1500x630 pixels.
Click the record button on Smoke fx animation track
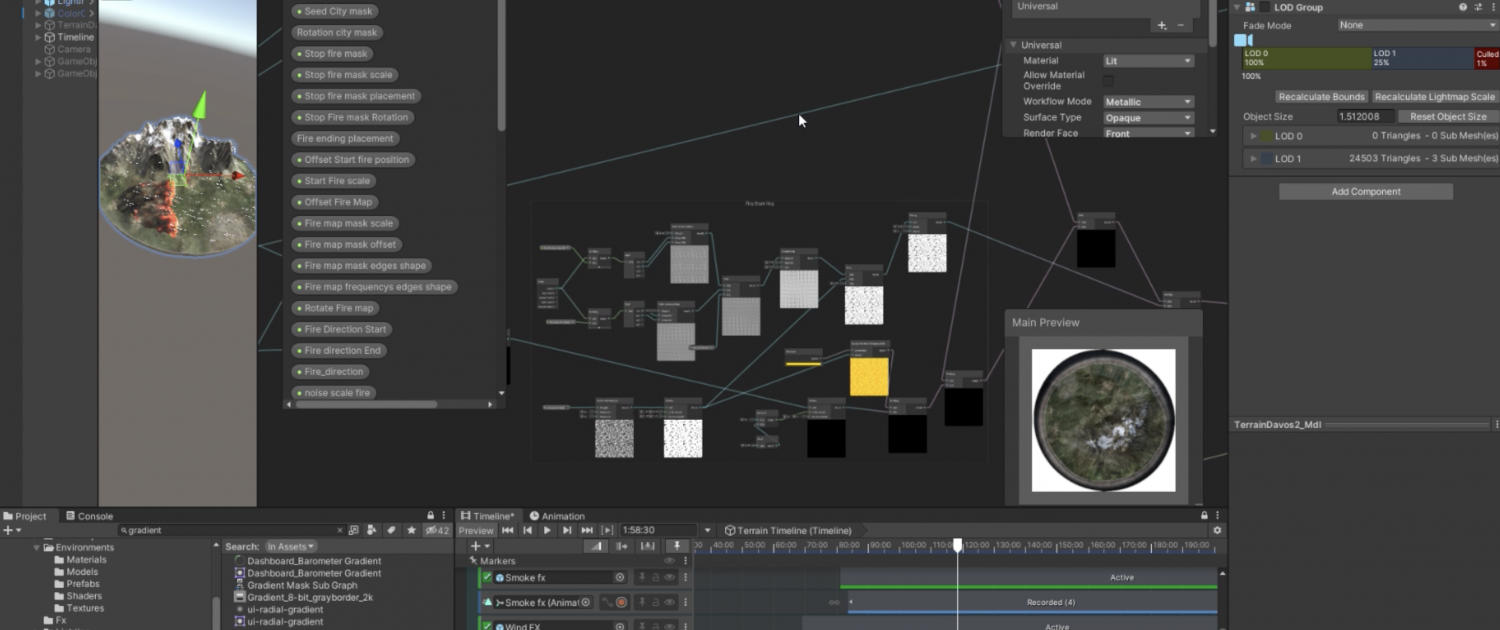tap(621, 602)
